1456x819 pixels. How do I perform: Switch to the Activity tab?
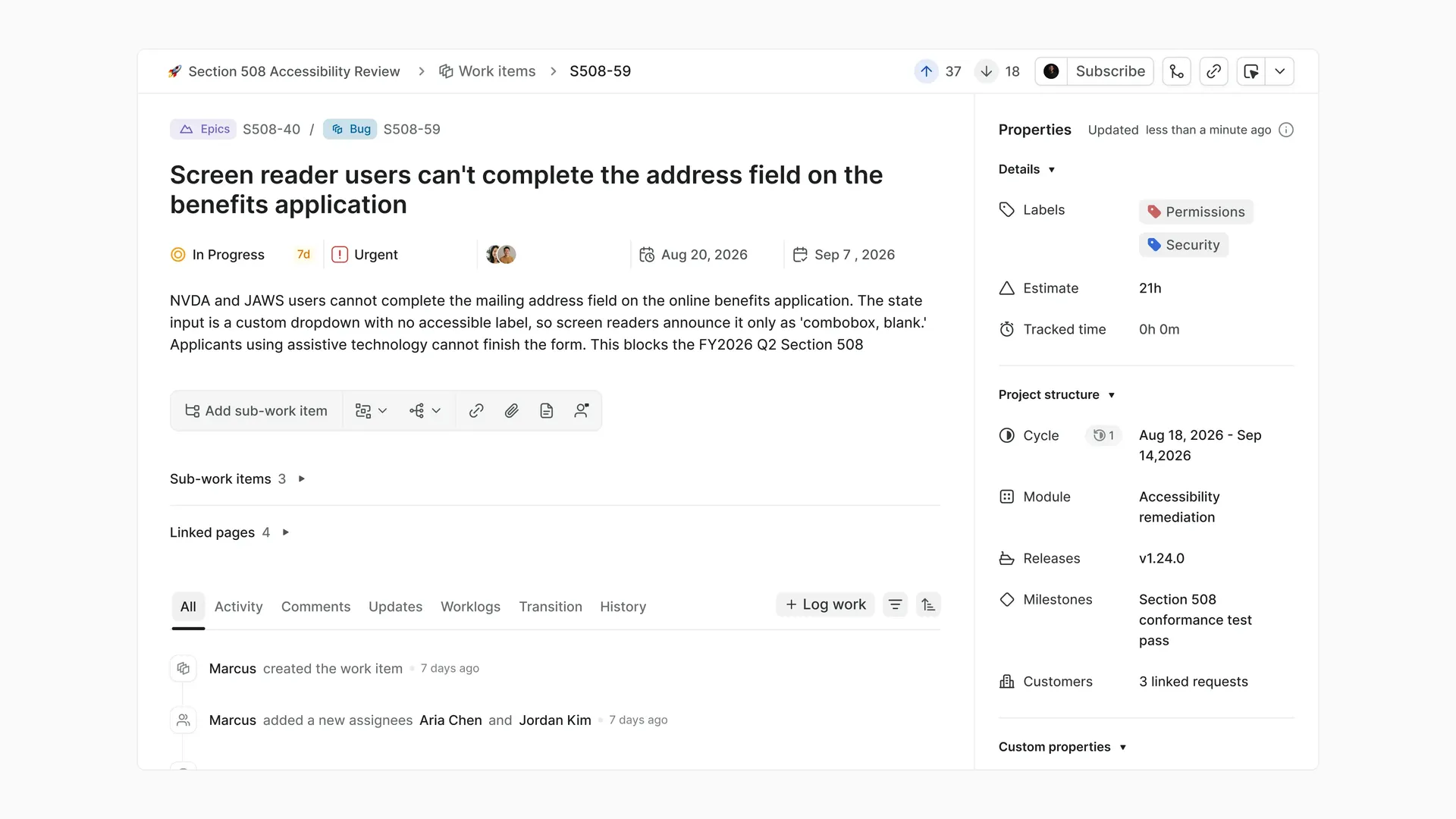[x=238, y=607]
